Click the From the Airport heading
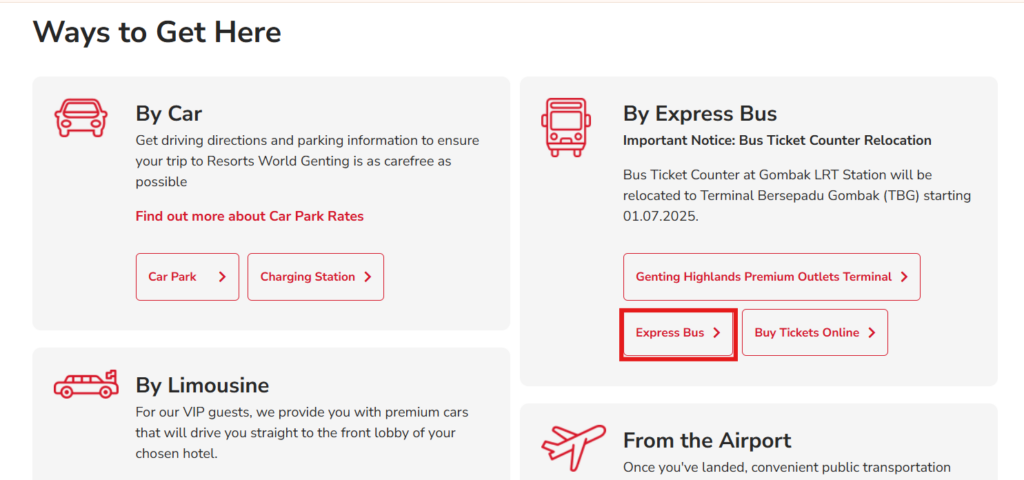This screenshot has width=1024, height=480. pyautogui.click(x=707, y=440)
